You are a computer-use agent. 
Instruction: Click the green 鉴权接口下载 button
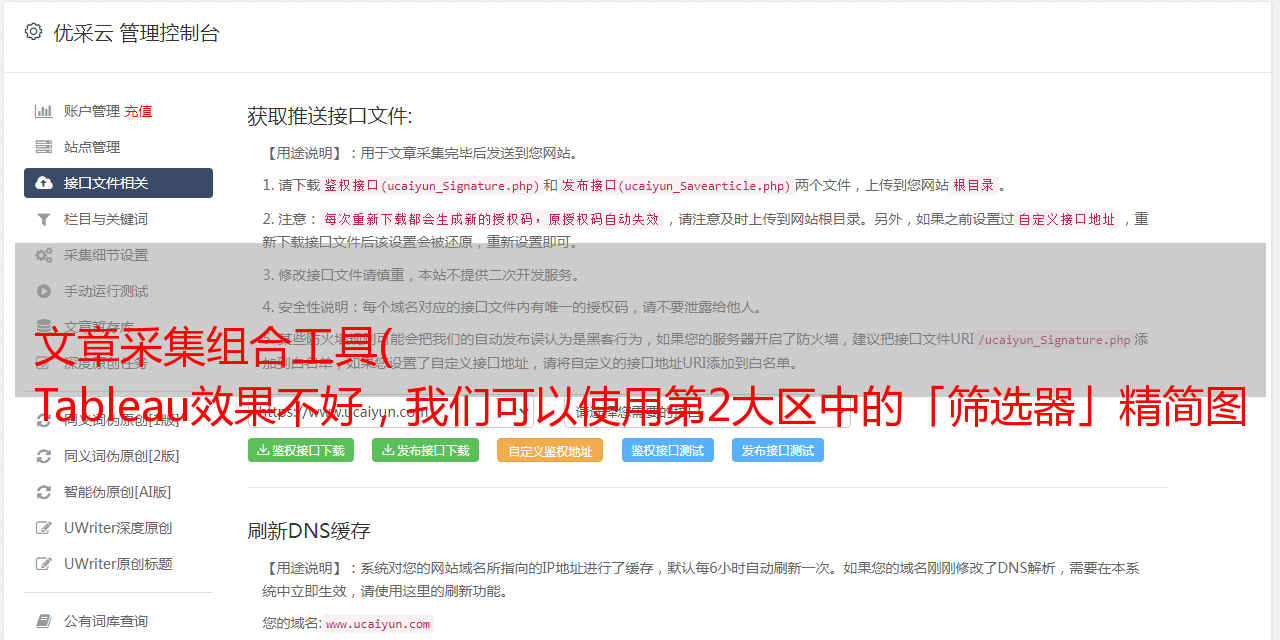click(301, 450)
